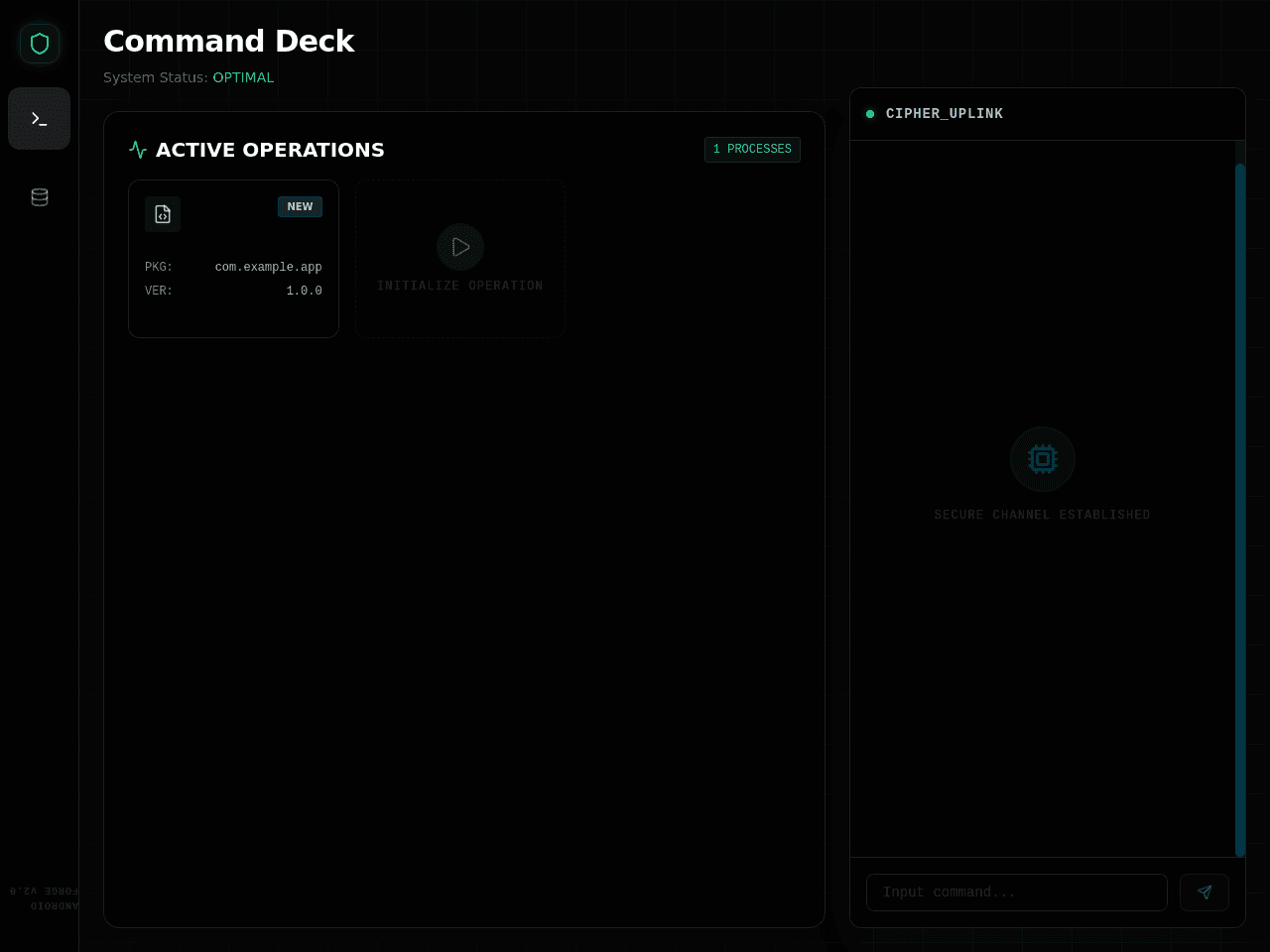Viewport: 1270px width, 952px height.
Task: Focus the Input command field
Action: click(x=1017, y=892)
